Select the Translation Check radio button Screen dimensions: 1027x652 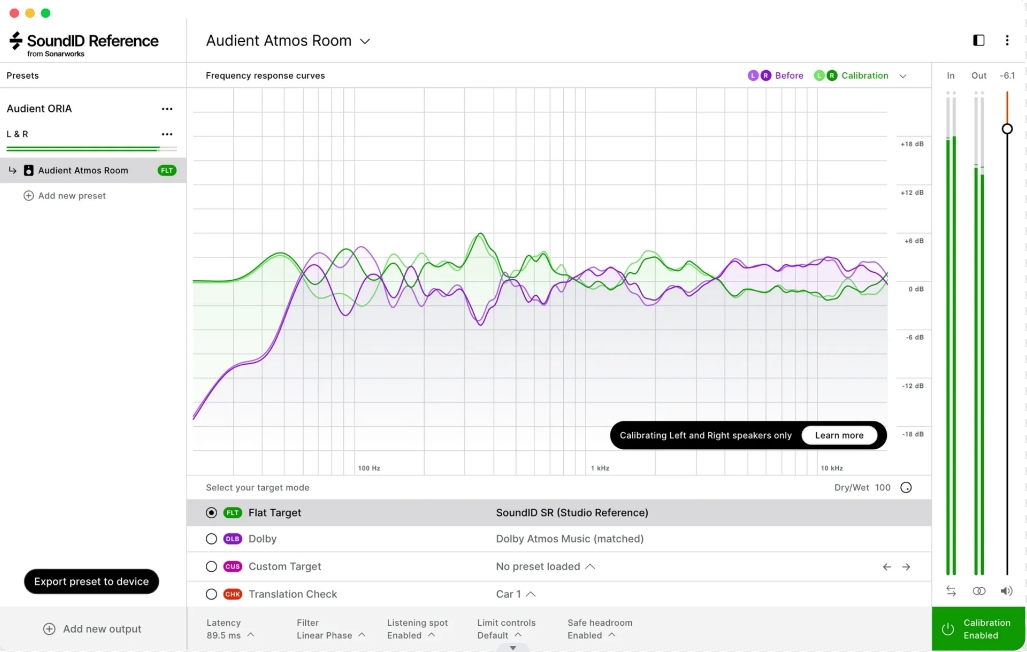click(x=211, y=594)
